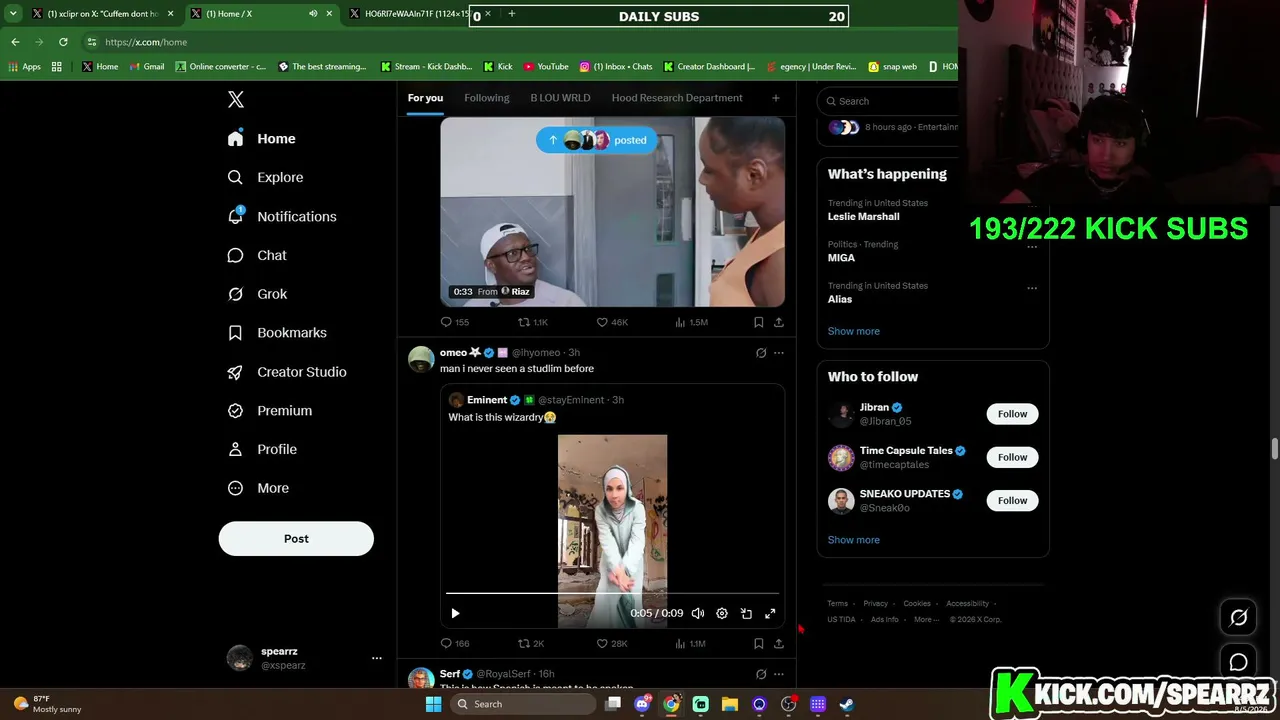Open the more options on Serf's post
1280x720 pixels.
click(x=779, y=674)
